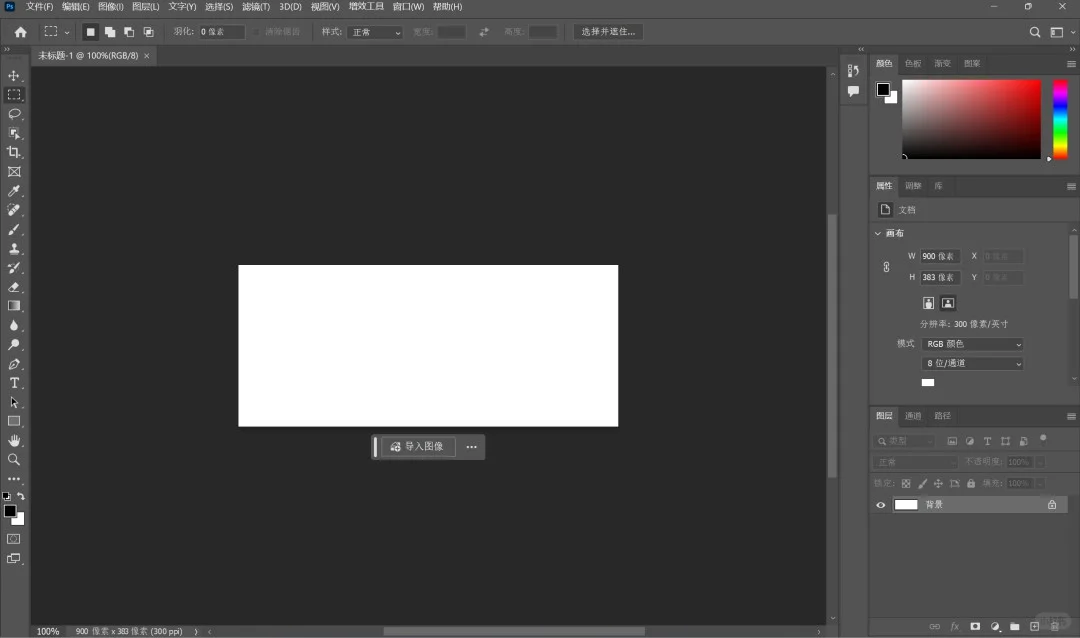Open Layers panel flyout menu
This screenshot has height=638, width=1080.
click(1071, 416)
